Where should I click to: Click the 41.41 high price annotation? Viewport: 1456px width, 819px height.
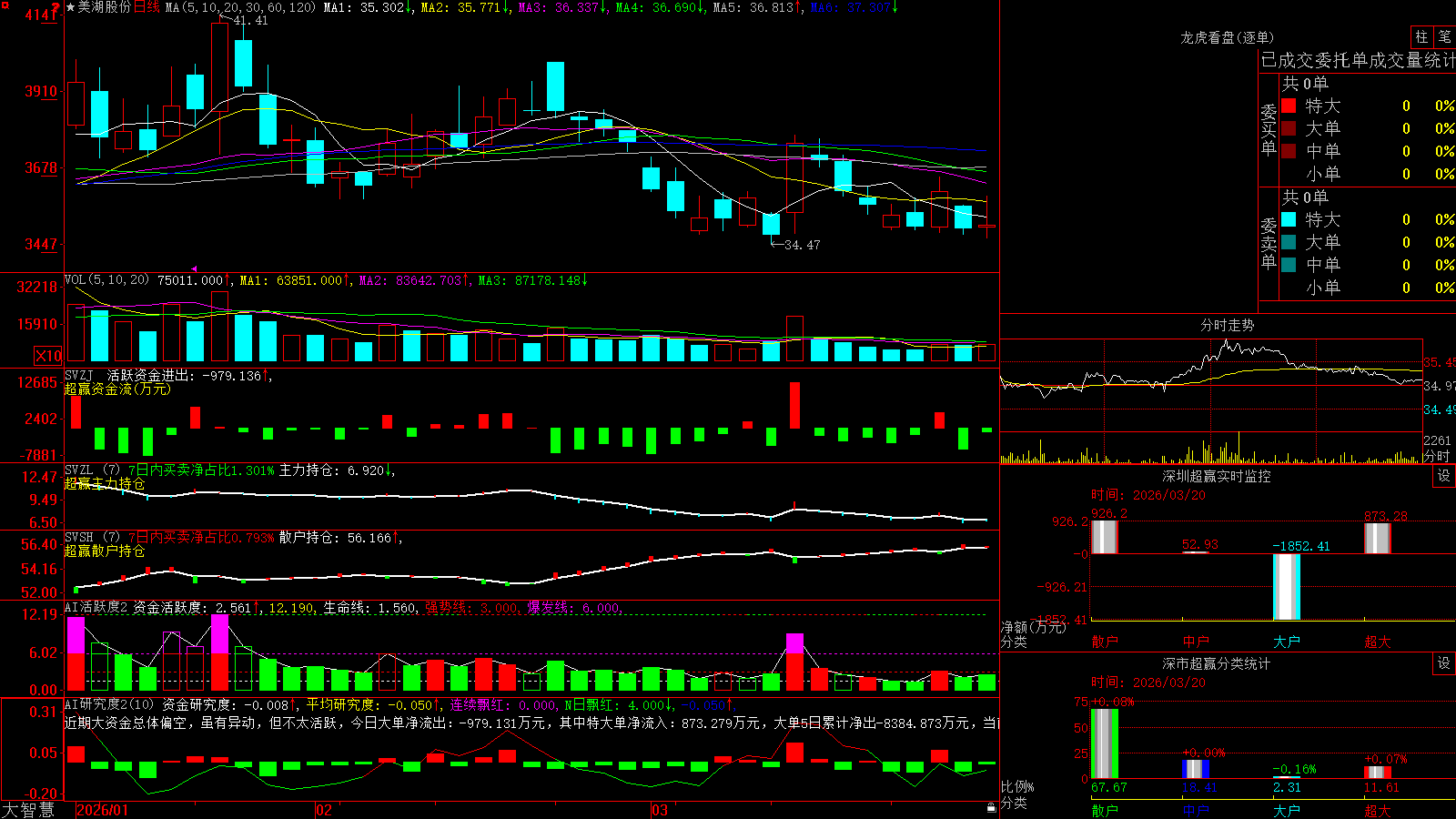click(x=251, y=20)
